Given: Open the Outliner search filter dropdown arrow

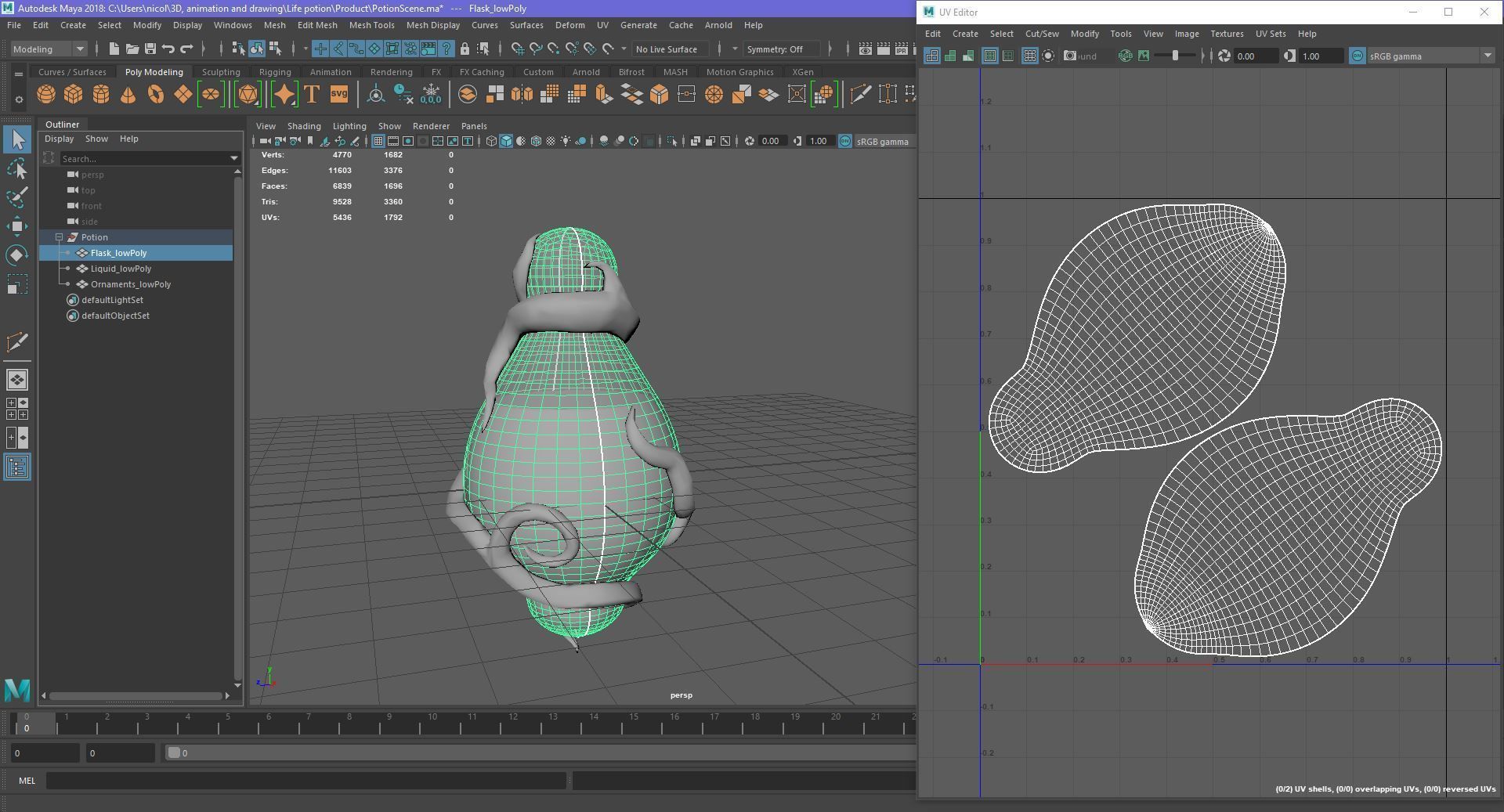Looking at the screenshot, I should (233, 158).
